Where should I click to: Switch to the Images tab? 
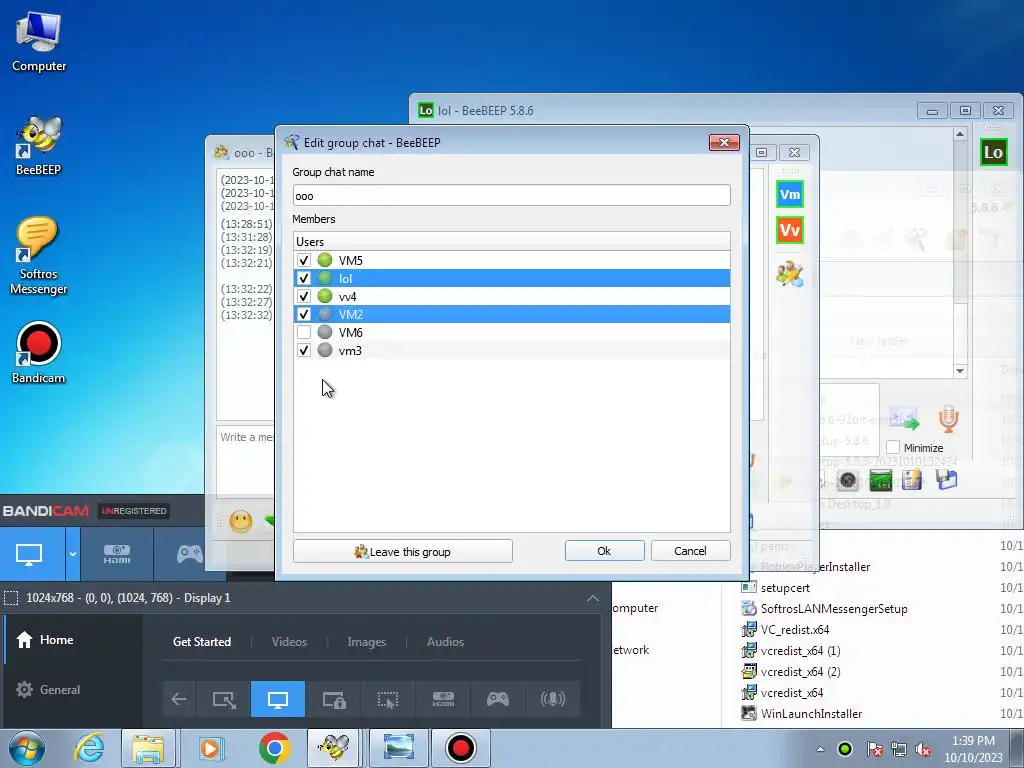pos(366,642)
